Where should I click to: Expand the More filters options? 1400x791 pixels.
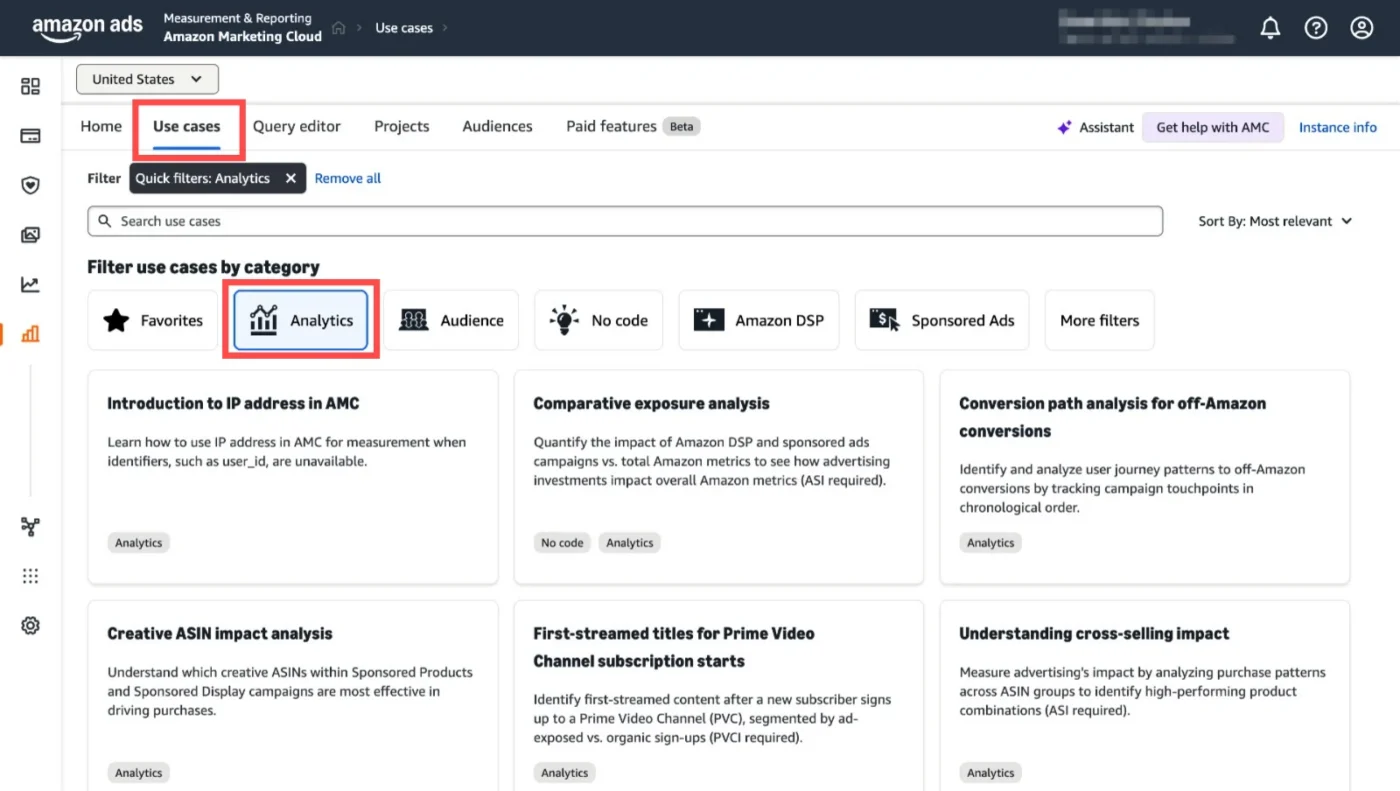coord(1099,321)
